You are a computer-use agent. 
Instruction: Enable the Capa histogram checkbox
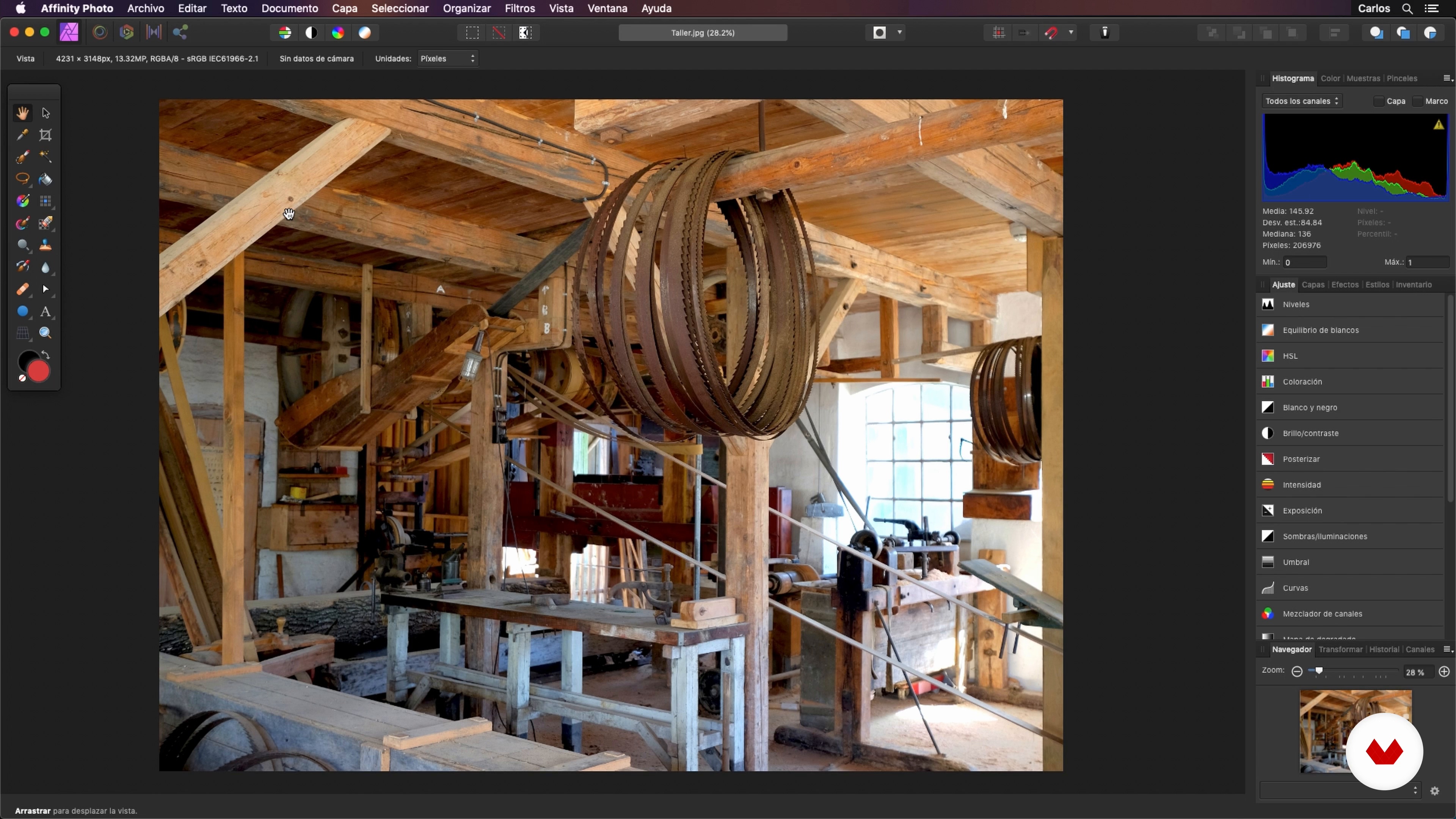(1379, 101)
